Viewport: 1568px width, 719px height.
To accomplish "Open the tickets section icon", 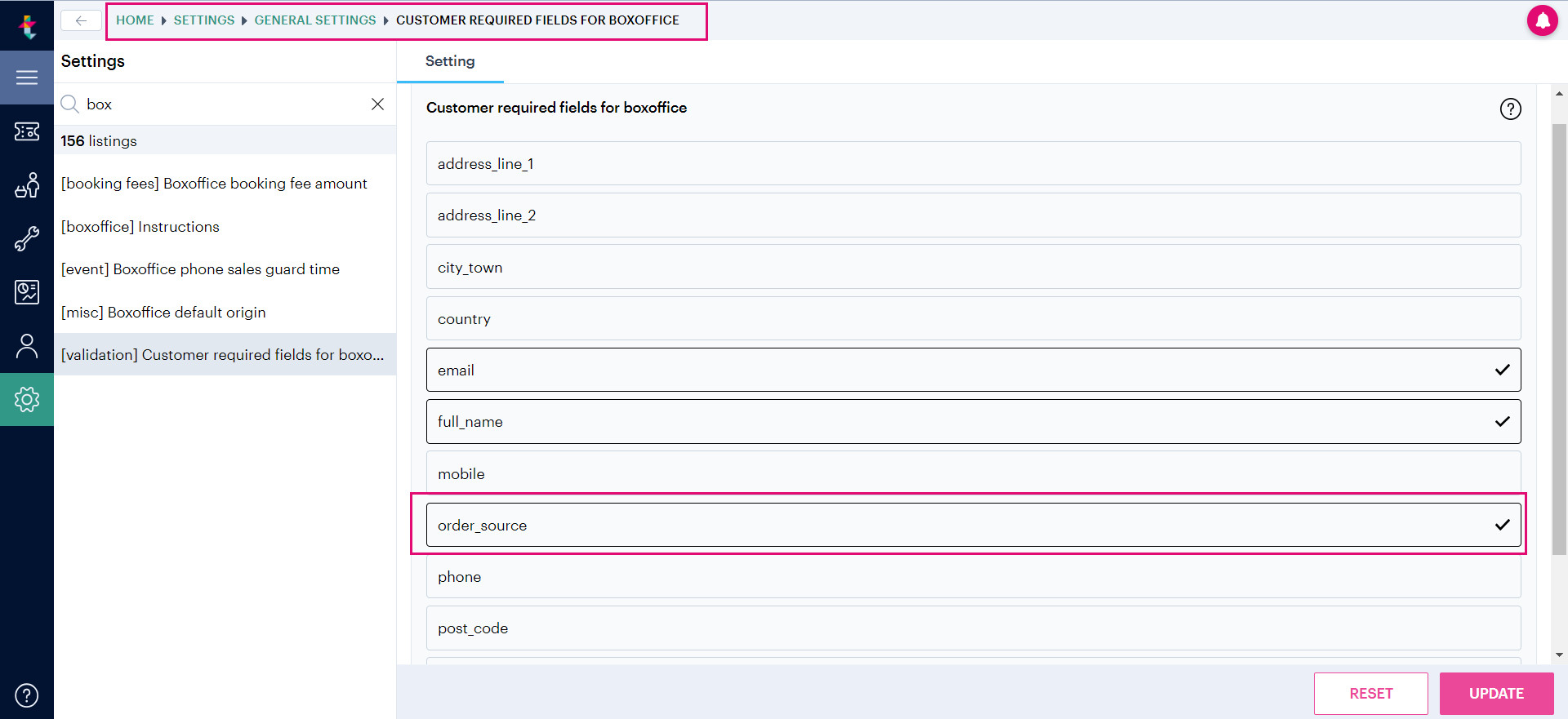I will pyautogui.click(x=27, y=131).
